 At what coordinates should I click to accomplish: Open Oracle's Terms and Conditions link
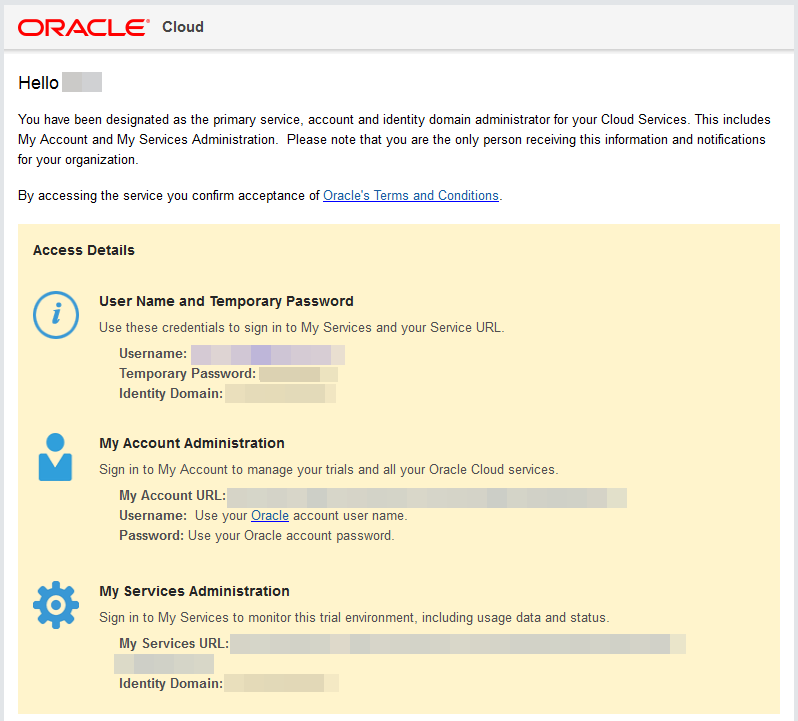(410, 196)
